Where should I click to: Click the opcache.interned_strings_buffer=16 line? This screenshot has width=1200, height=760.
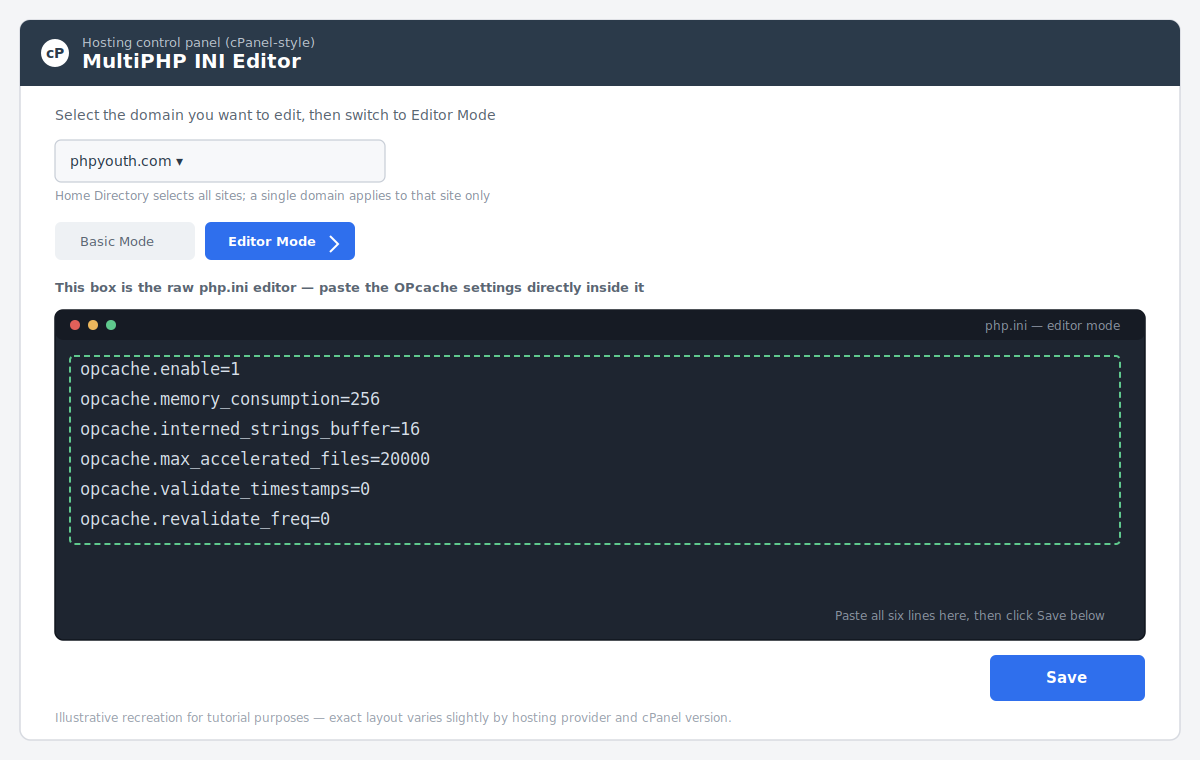pos(250,429)
